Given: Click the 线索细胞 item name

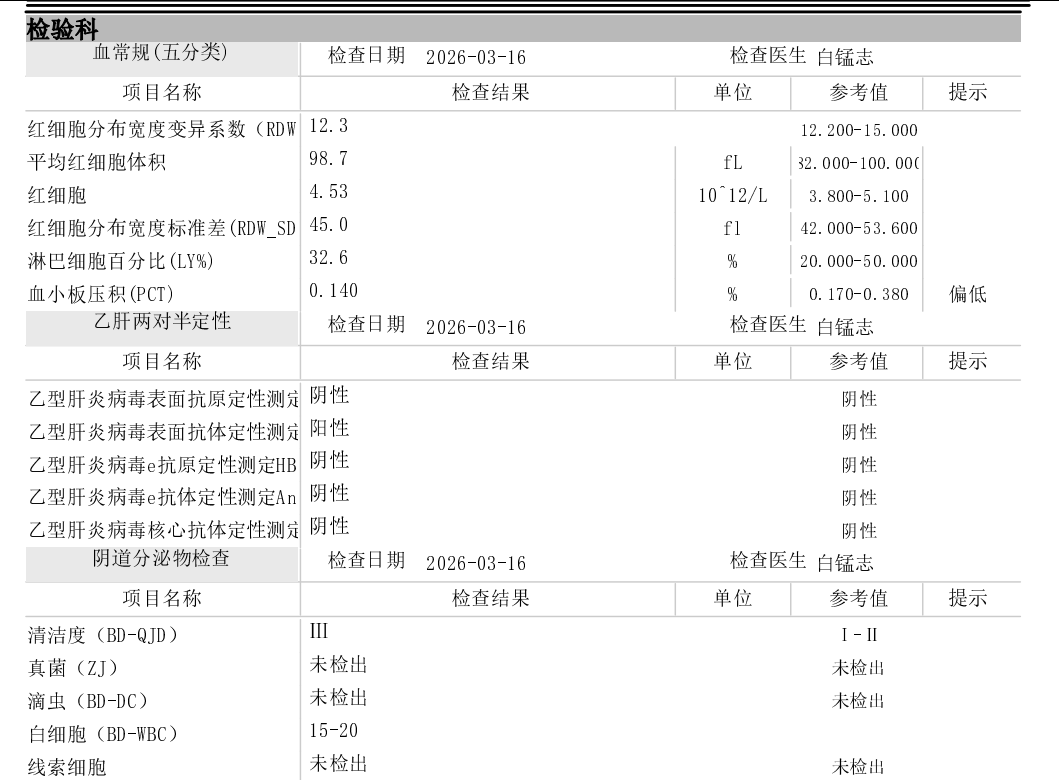Looking at the screenshot, I should (x=69, y=768).
